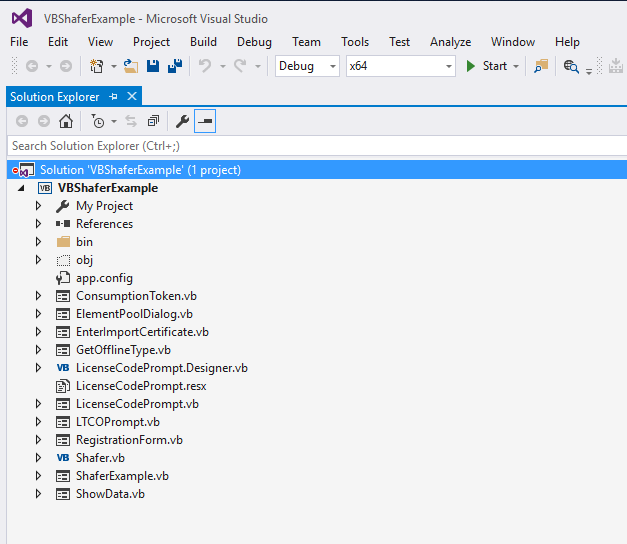Open the Redo history dropdown arrow
The width and height of the screenshot is (627, 544).
click(x=258, y=66)
